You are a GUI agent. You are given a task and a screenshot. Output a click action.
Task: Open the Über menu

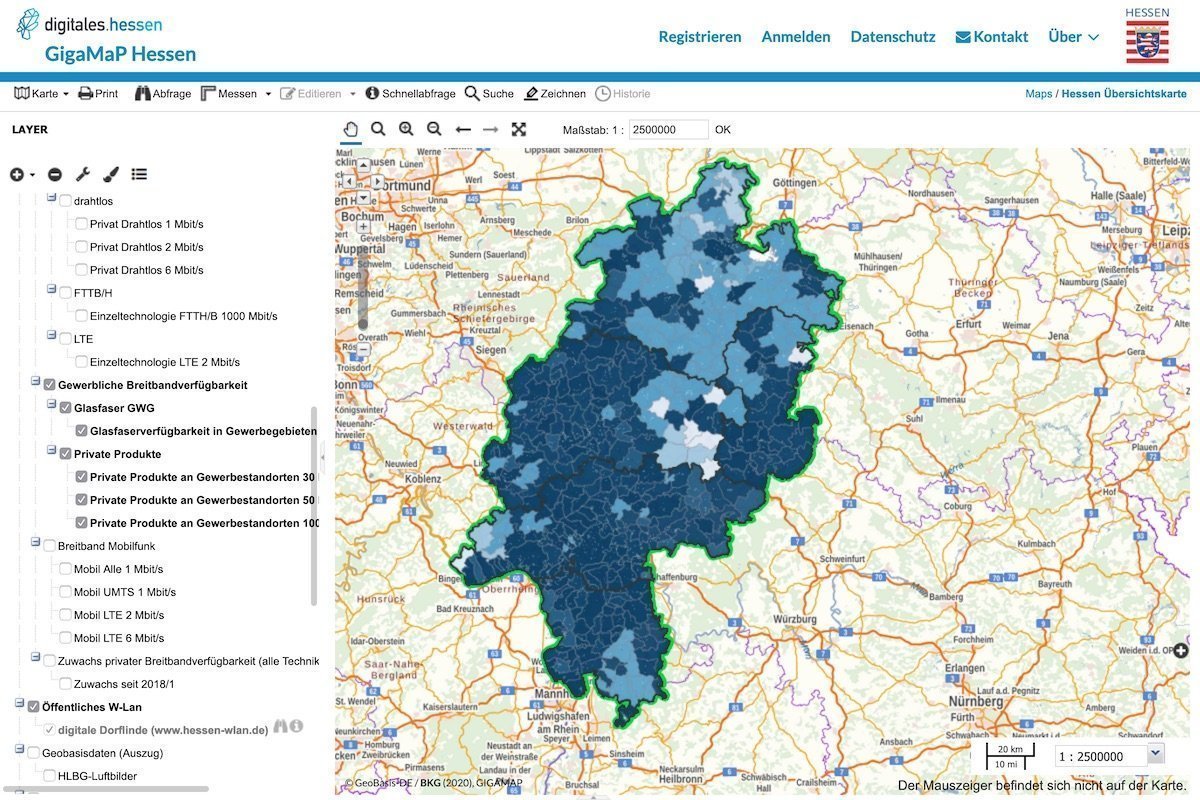tap(1074, 36)
